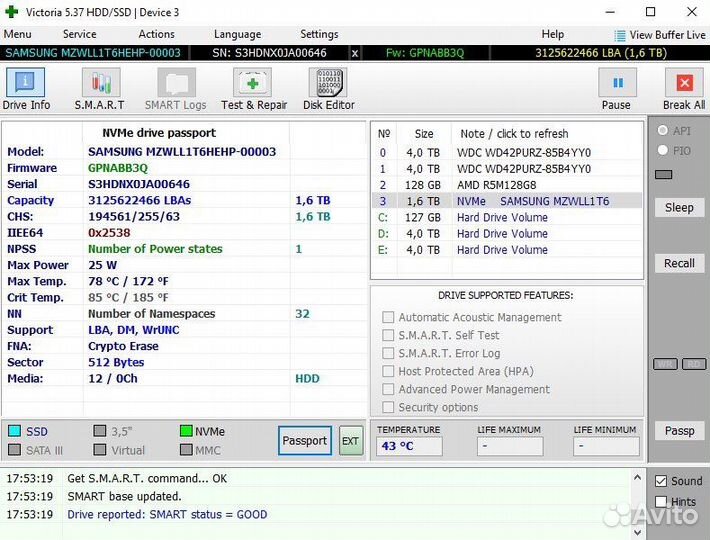This screenshot has width=710, height=540.
Task: Click the x next to serial number
Action: 355,53
